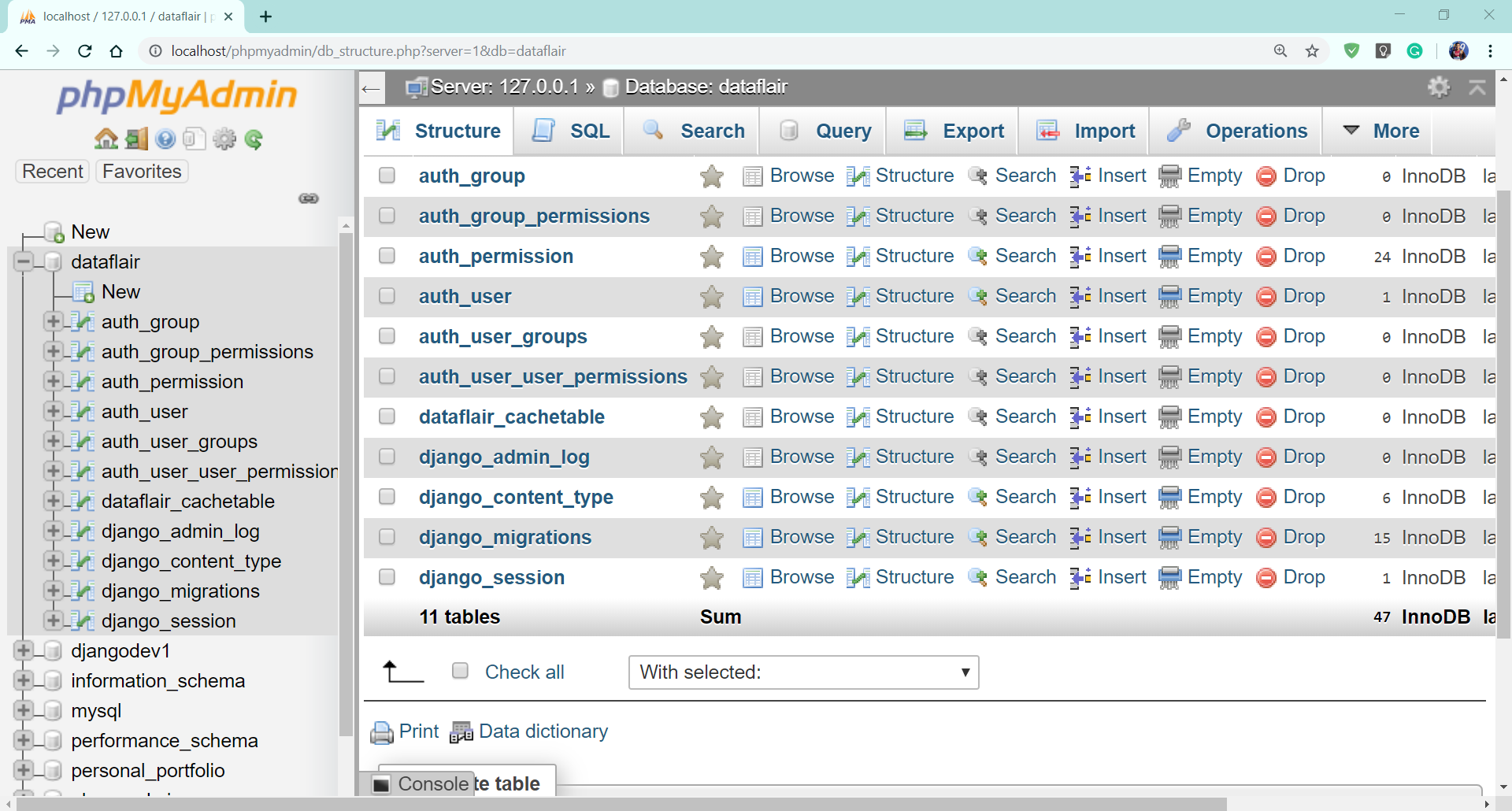This screenshot has height=811, width=1512.
Task: Switch to the Import tab
Action: tap(1084, 131)
